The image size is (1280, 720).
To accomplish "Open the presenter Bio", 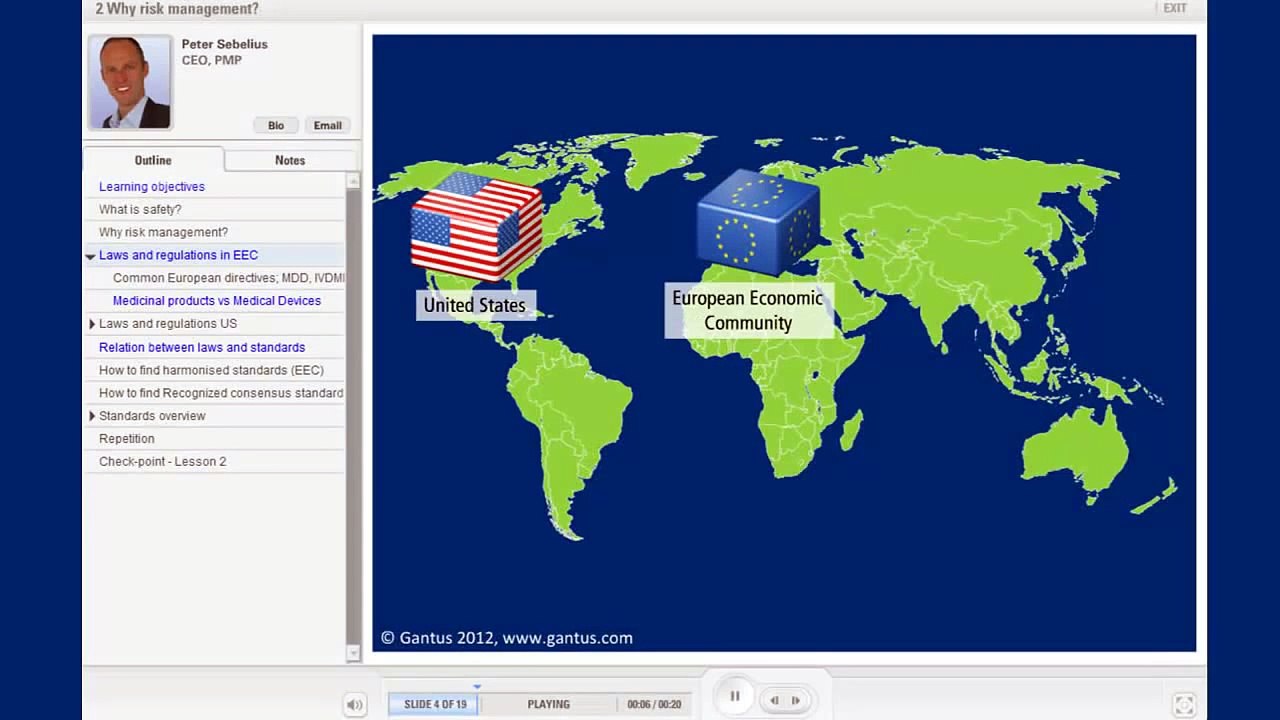I will click(x=276, y=126).
